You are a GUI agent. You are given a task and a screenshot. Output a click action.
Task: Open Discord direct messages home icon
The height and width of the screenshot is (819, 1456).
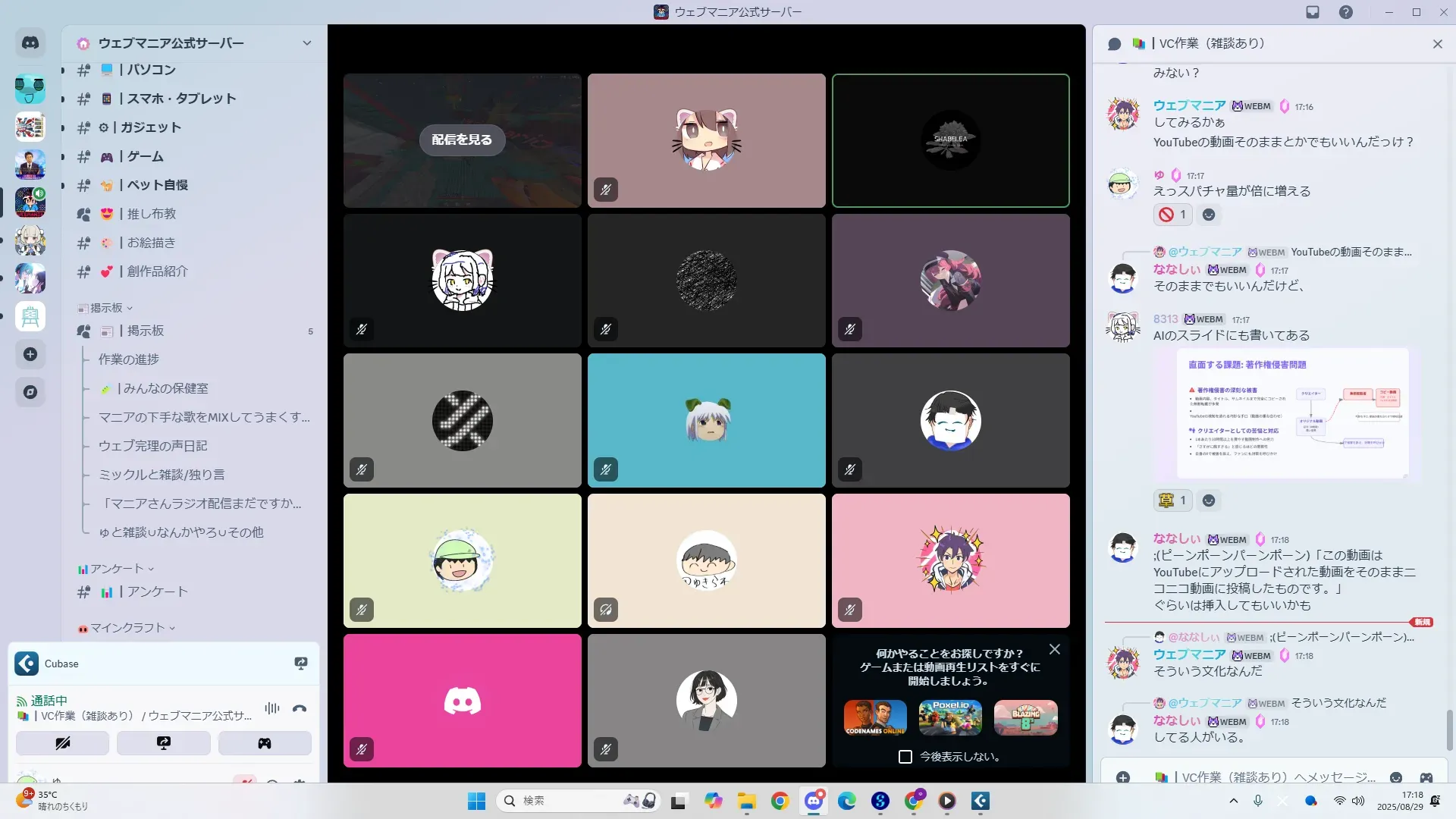tap(30, 43)
